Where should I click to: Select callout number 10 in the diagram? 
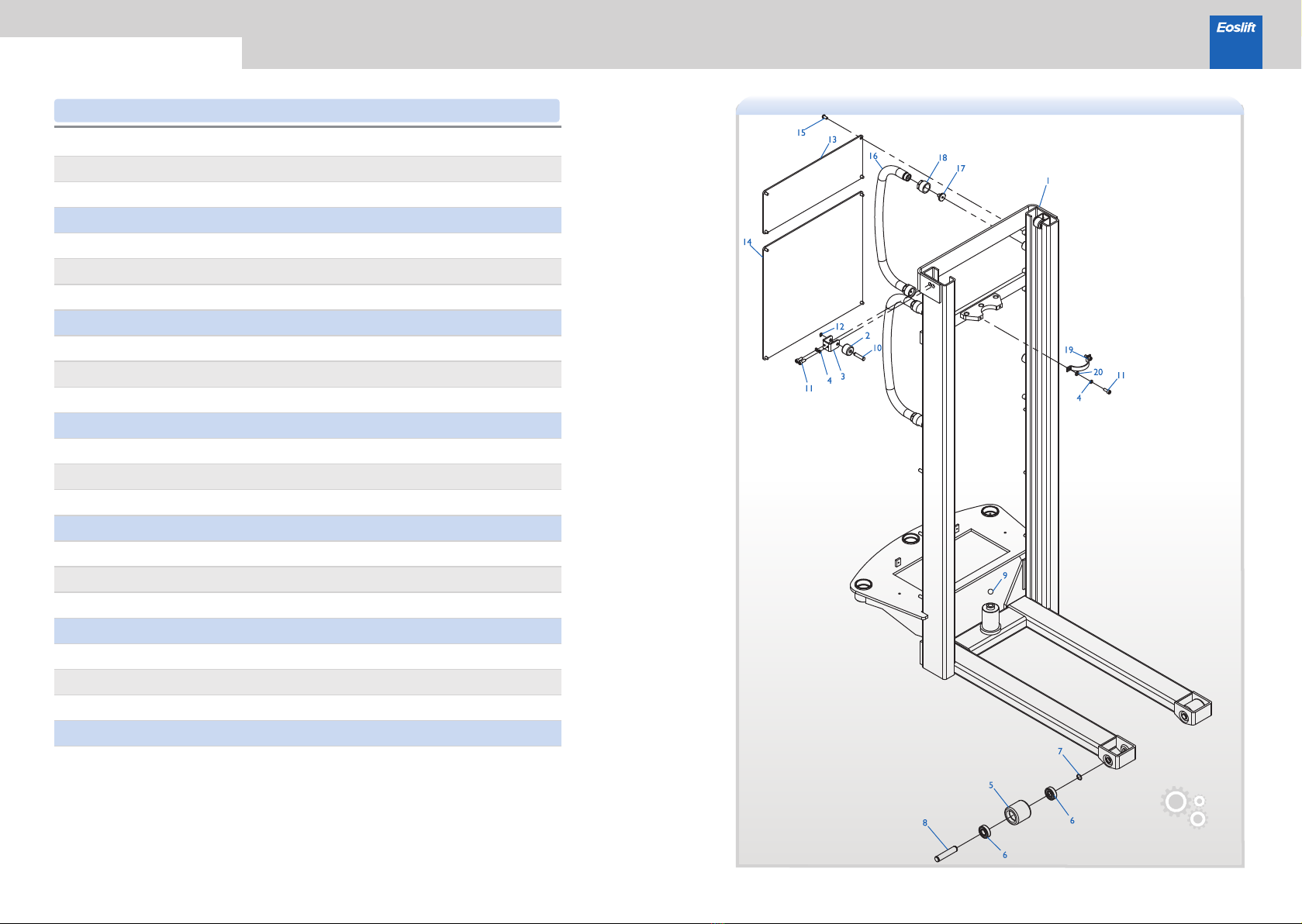(877, 348)
